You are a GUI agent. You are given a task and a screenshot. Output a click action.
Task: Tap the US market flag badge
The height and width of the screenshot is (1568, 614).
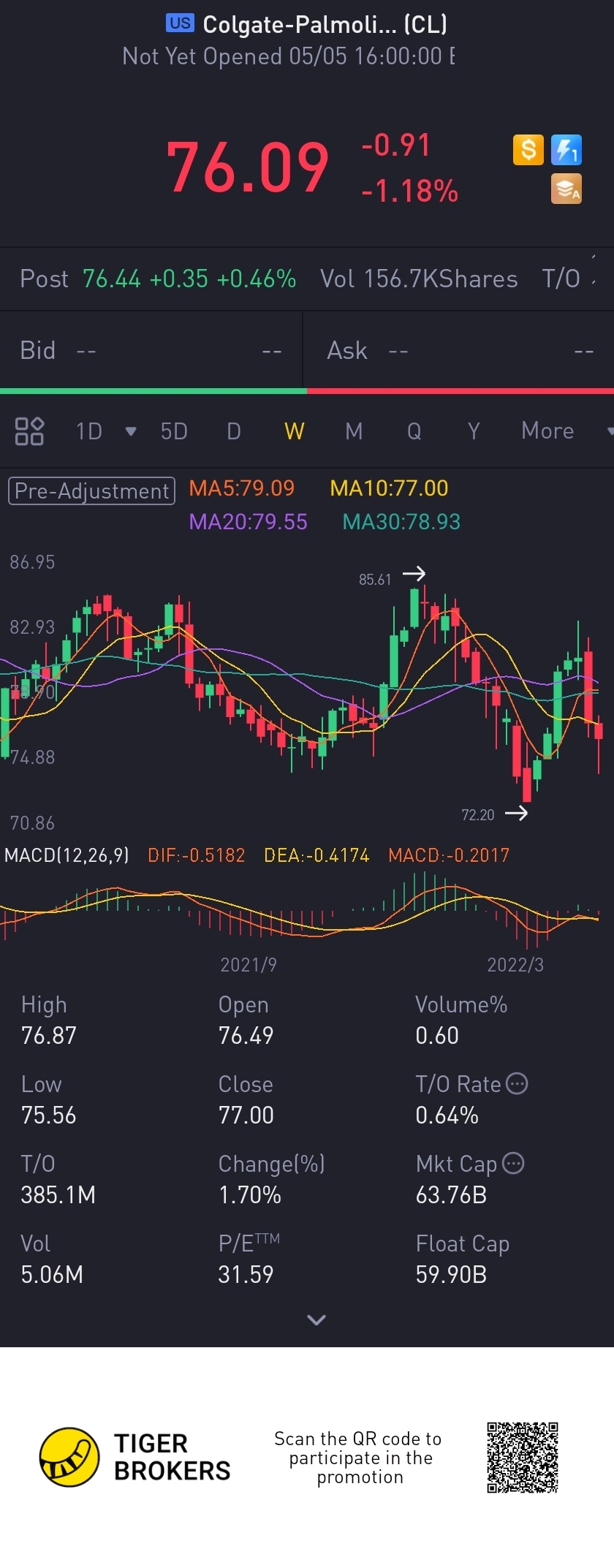(x=180, y=23)
